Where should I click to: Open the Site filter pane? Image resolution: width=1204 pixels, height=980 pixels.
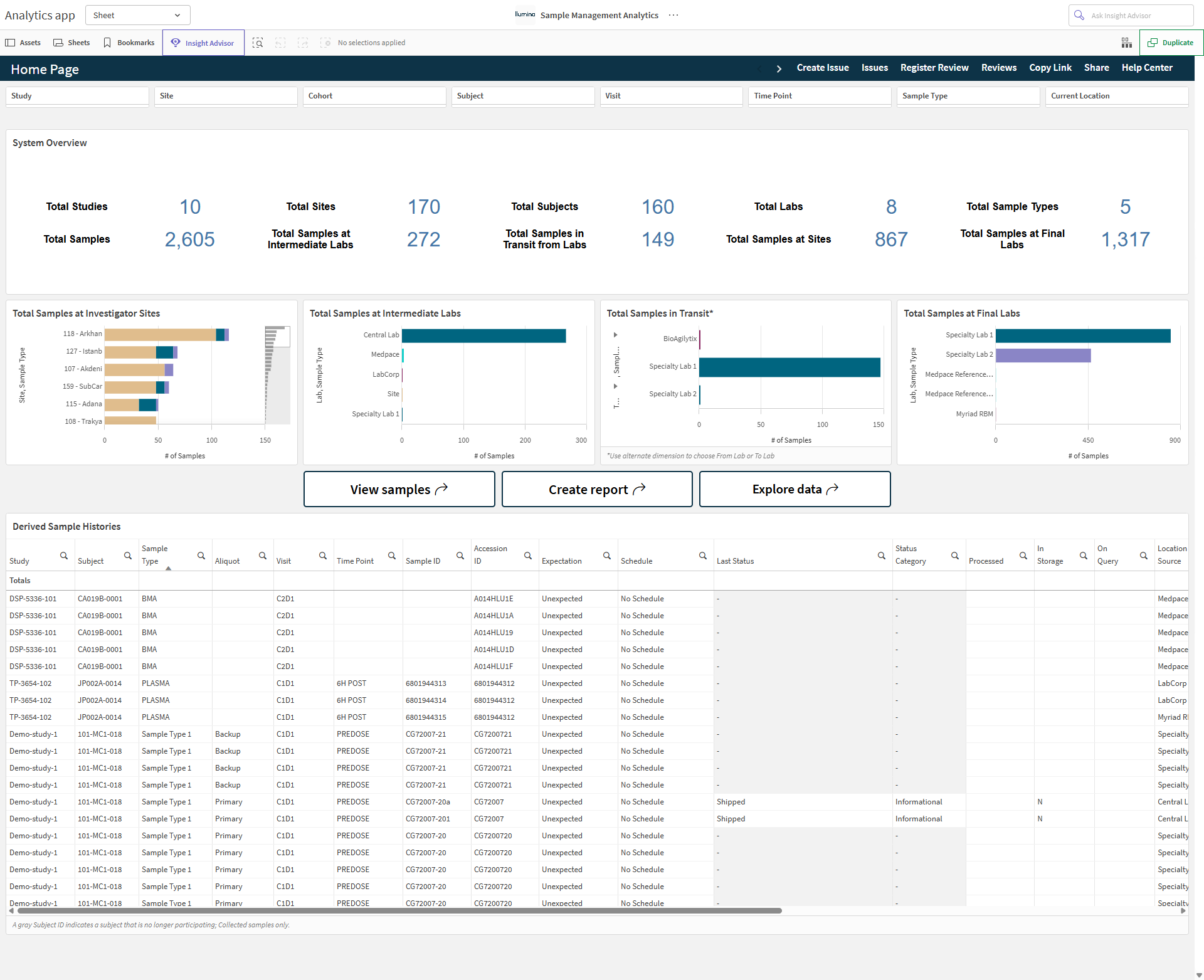(226, 96)
